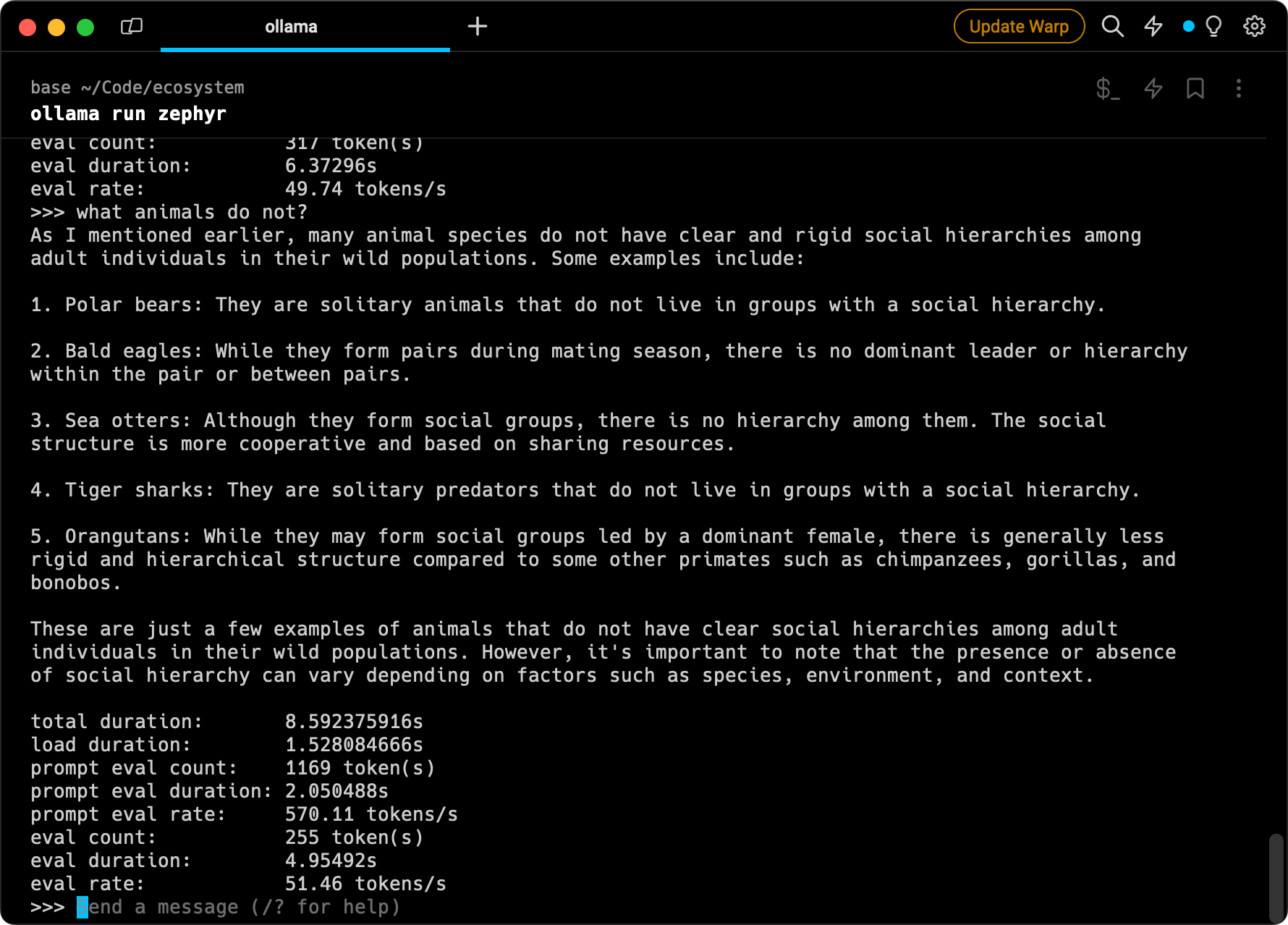
Task: Open the lightbulb resource center icon
Action: (1213, 27)
